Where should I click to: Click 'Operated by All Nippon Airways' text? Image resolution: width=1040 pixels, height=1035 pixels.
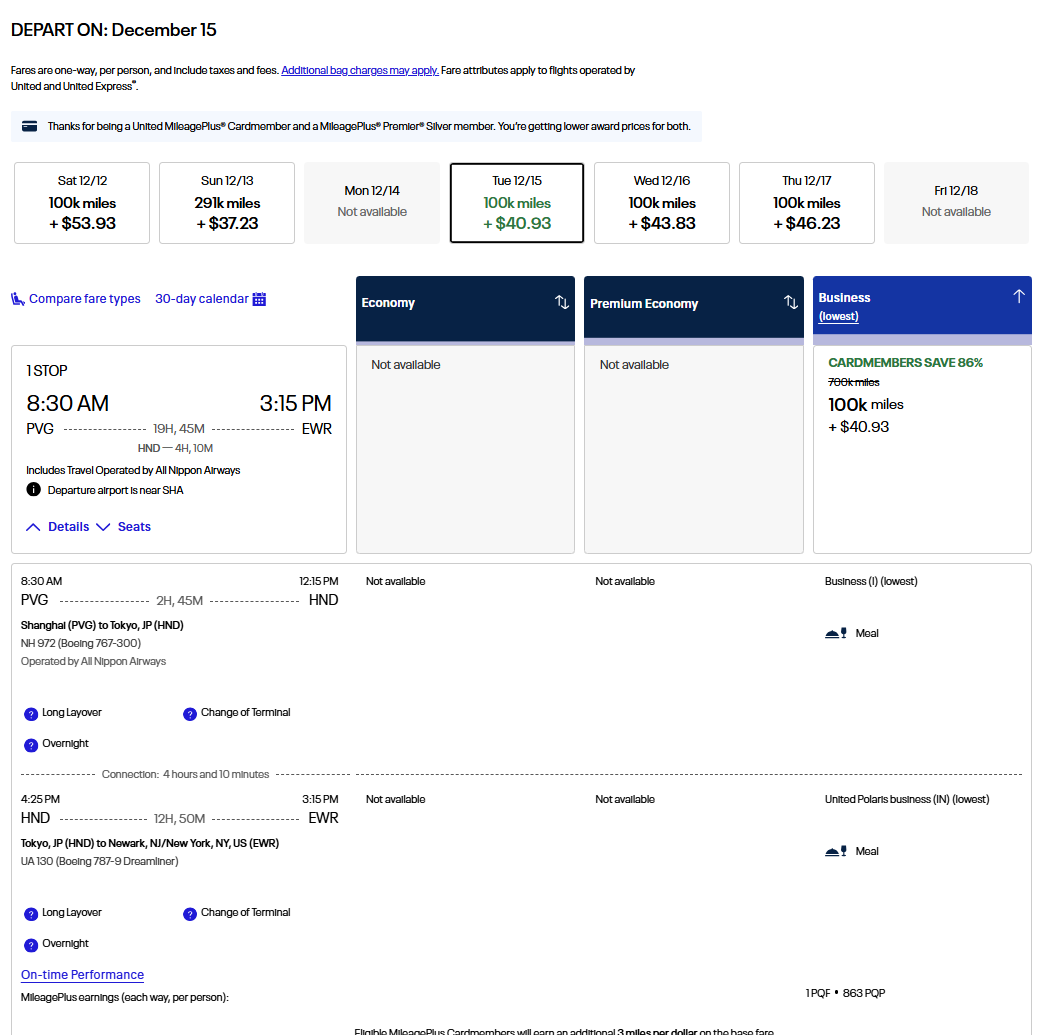94,661
